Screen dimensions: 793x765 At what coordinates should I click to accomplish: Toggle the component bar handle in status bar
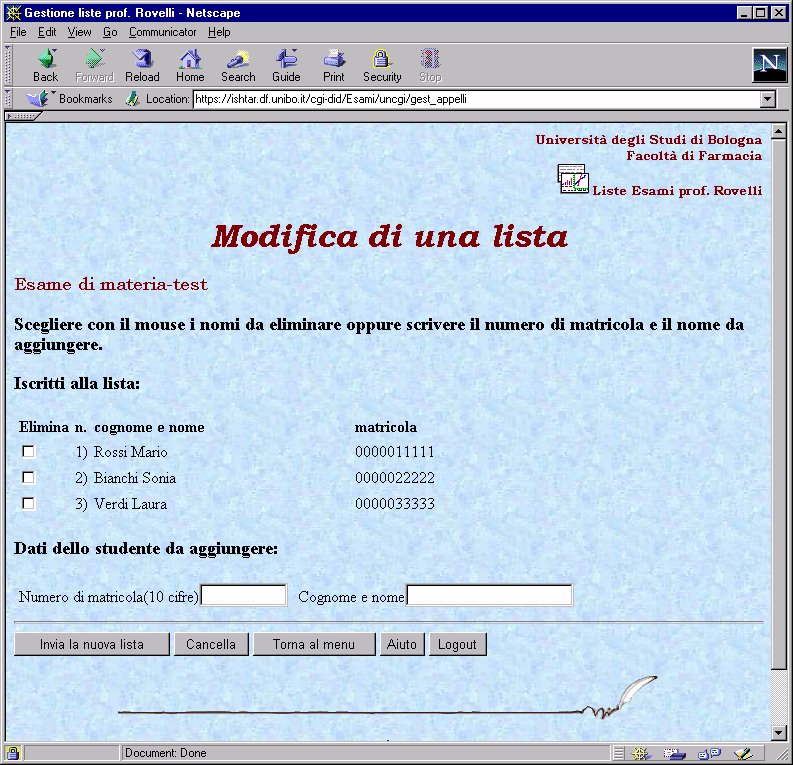619,754
